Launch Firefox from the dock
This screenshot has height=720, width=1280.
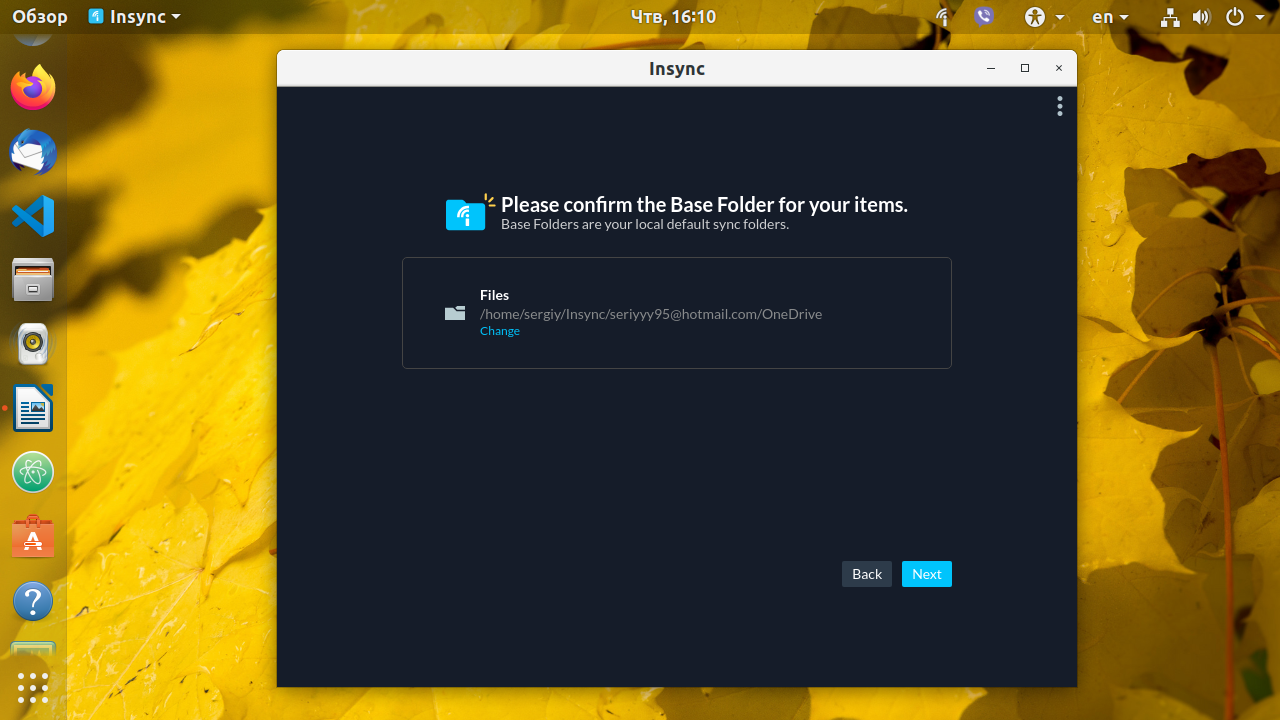[33, 88]
